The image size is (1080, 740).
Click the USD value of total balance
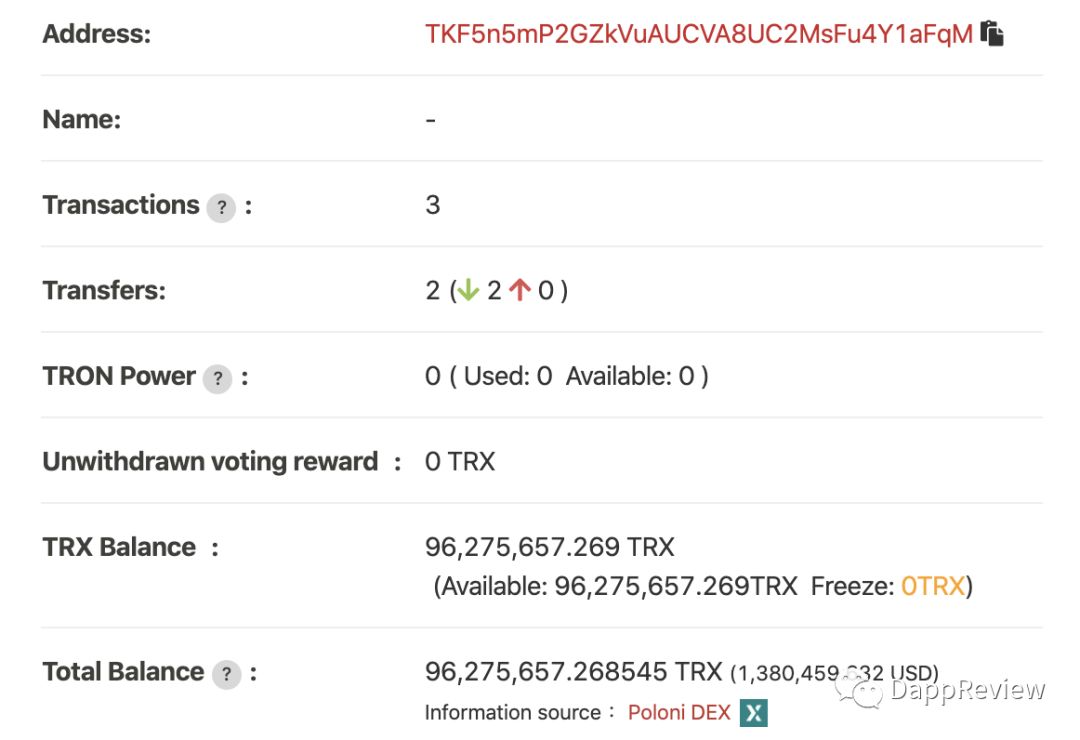point(834,673)
